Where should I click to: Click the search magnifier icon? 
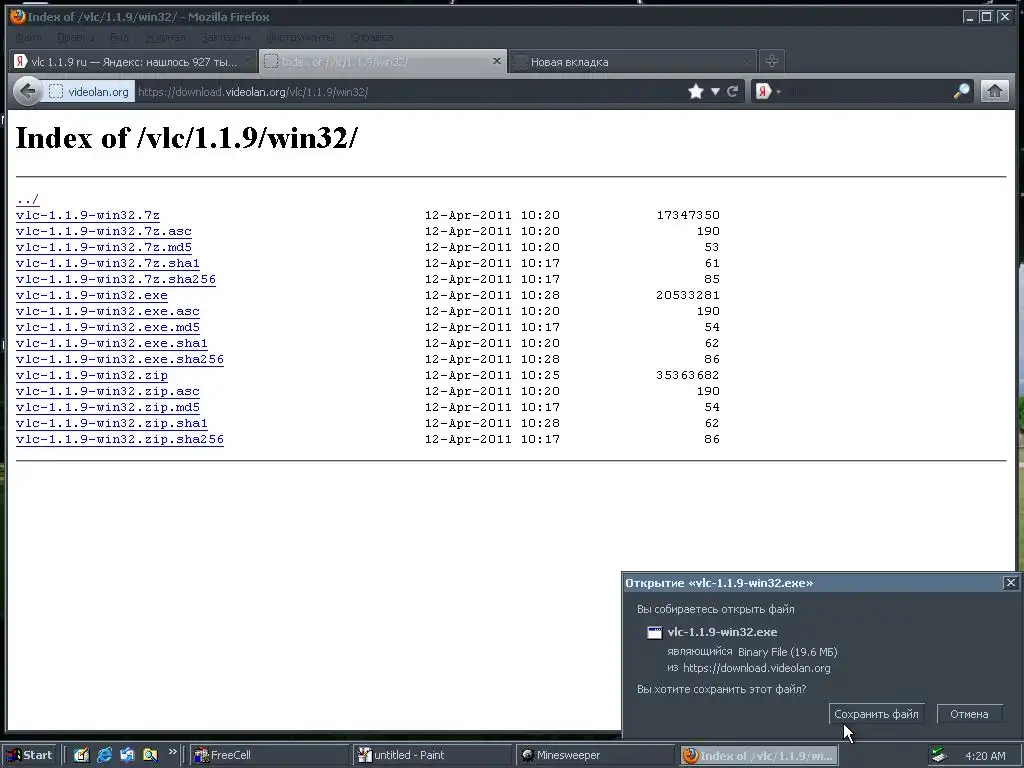coord(961,91)
